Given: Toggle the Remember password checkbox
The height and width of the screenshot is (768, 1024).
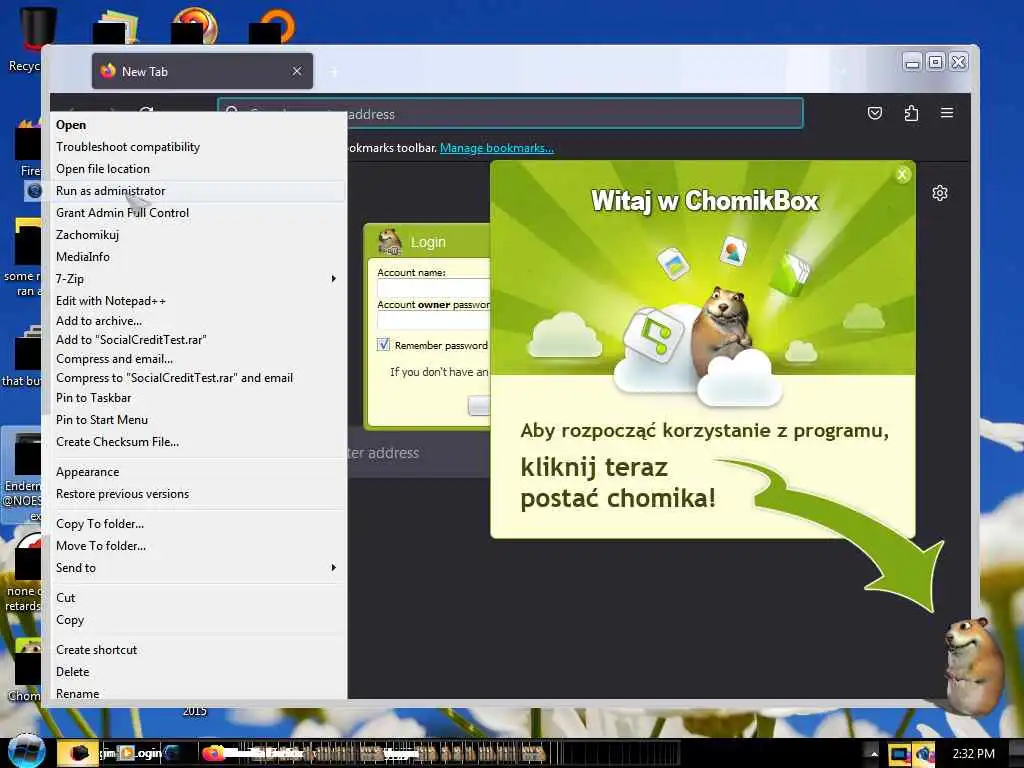Looking at the screenshot, I should (x=383, y=345).
